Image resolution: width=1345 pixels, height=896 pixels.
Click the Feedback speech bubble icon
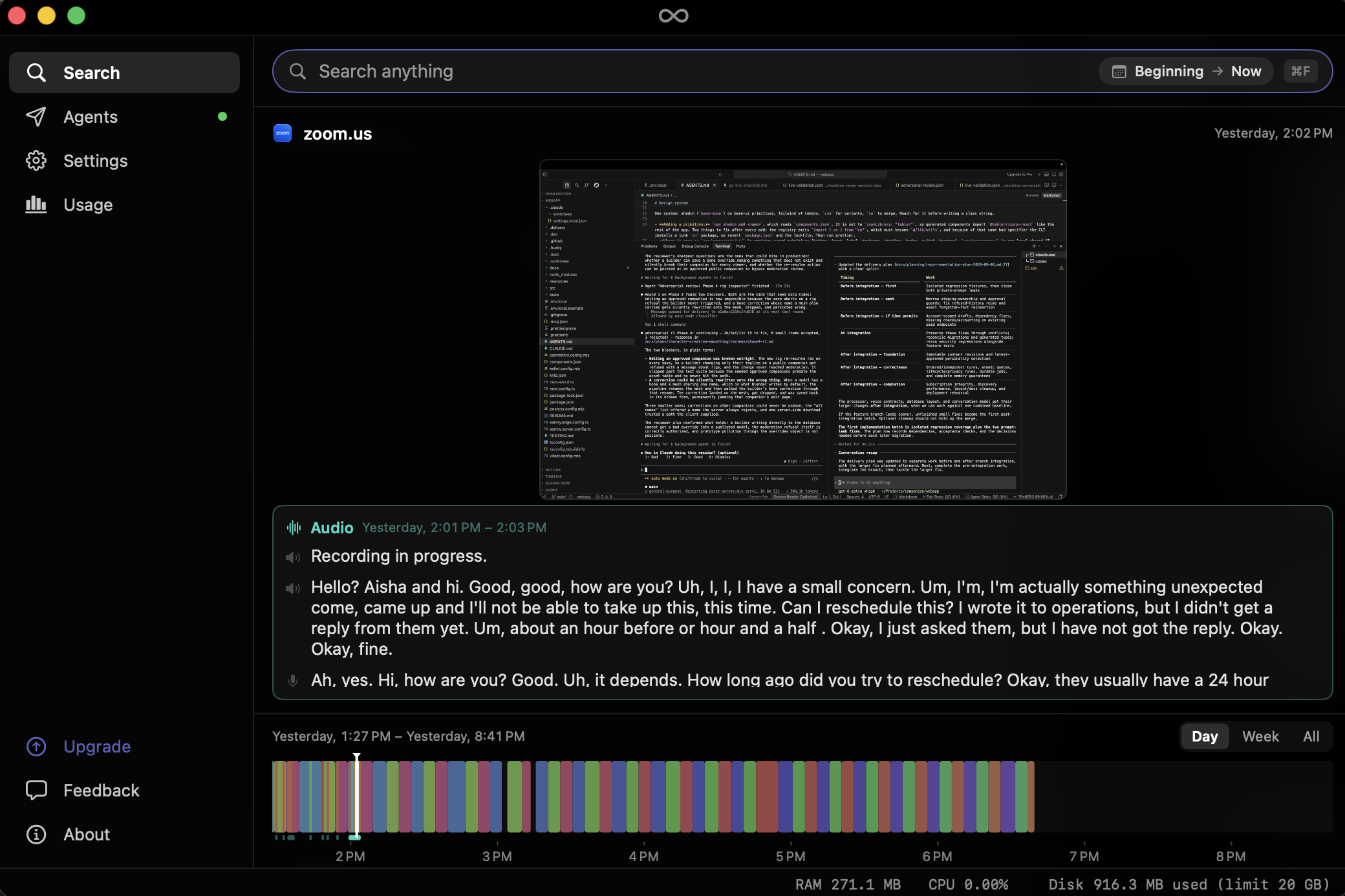pyautogui.click(x=36, y=790)
